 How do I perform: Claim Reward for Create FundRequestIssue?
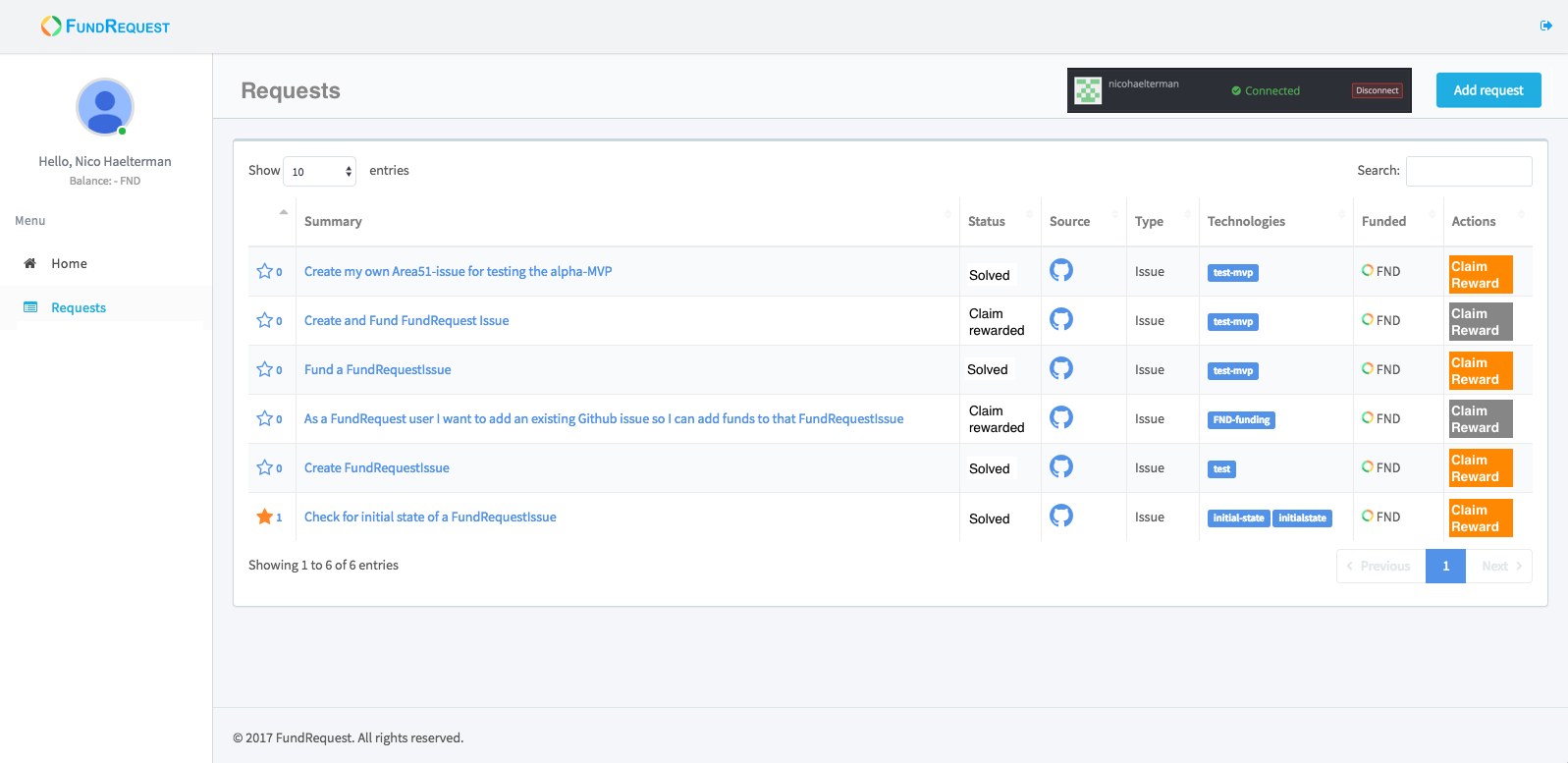1481,467
